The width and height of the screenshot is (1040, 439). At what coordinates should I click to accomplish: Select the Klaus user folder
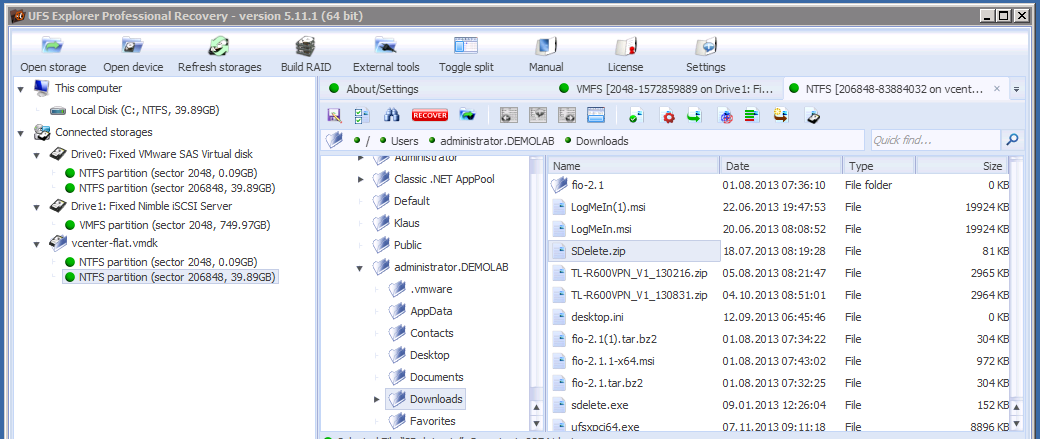[407, 223]
